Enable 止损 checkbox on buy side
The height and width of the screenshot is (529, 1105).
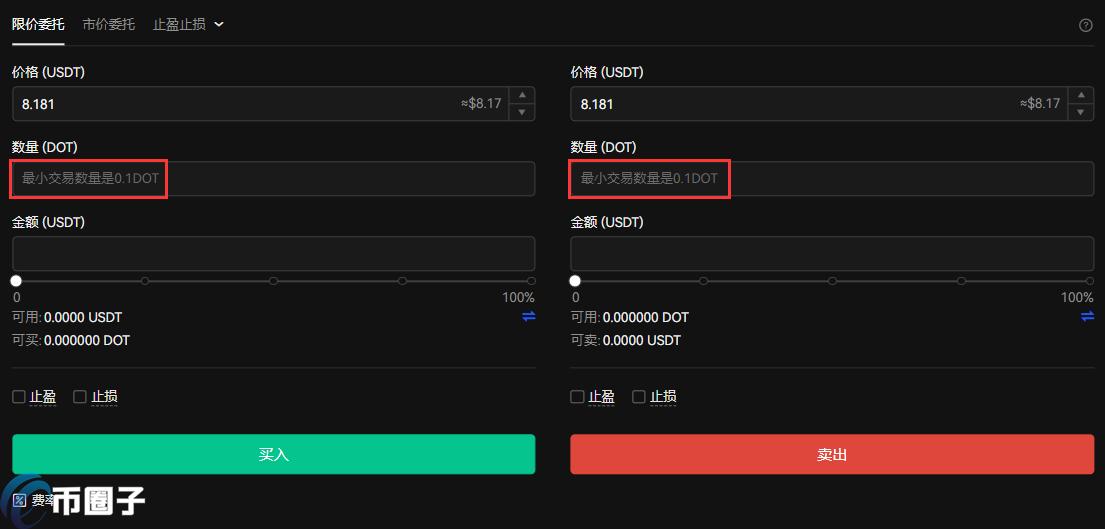tap(80, 397)
